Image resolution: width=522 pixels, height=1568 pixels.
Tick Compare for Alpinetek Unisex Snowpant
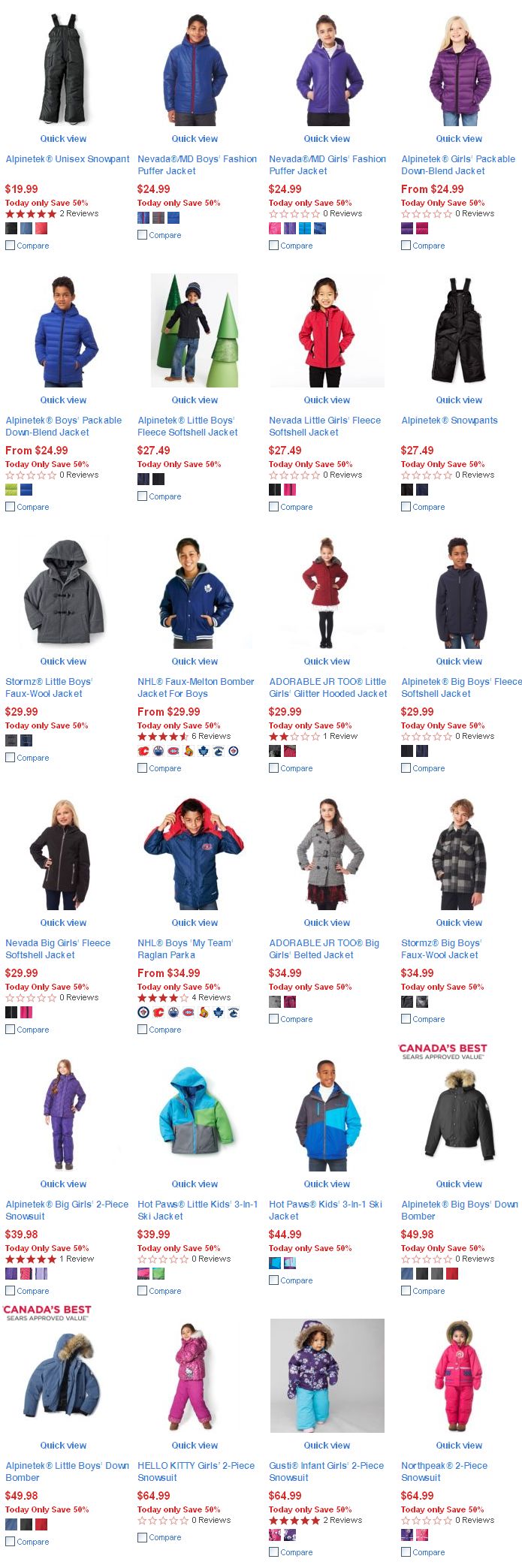(x=11, y=245)
